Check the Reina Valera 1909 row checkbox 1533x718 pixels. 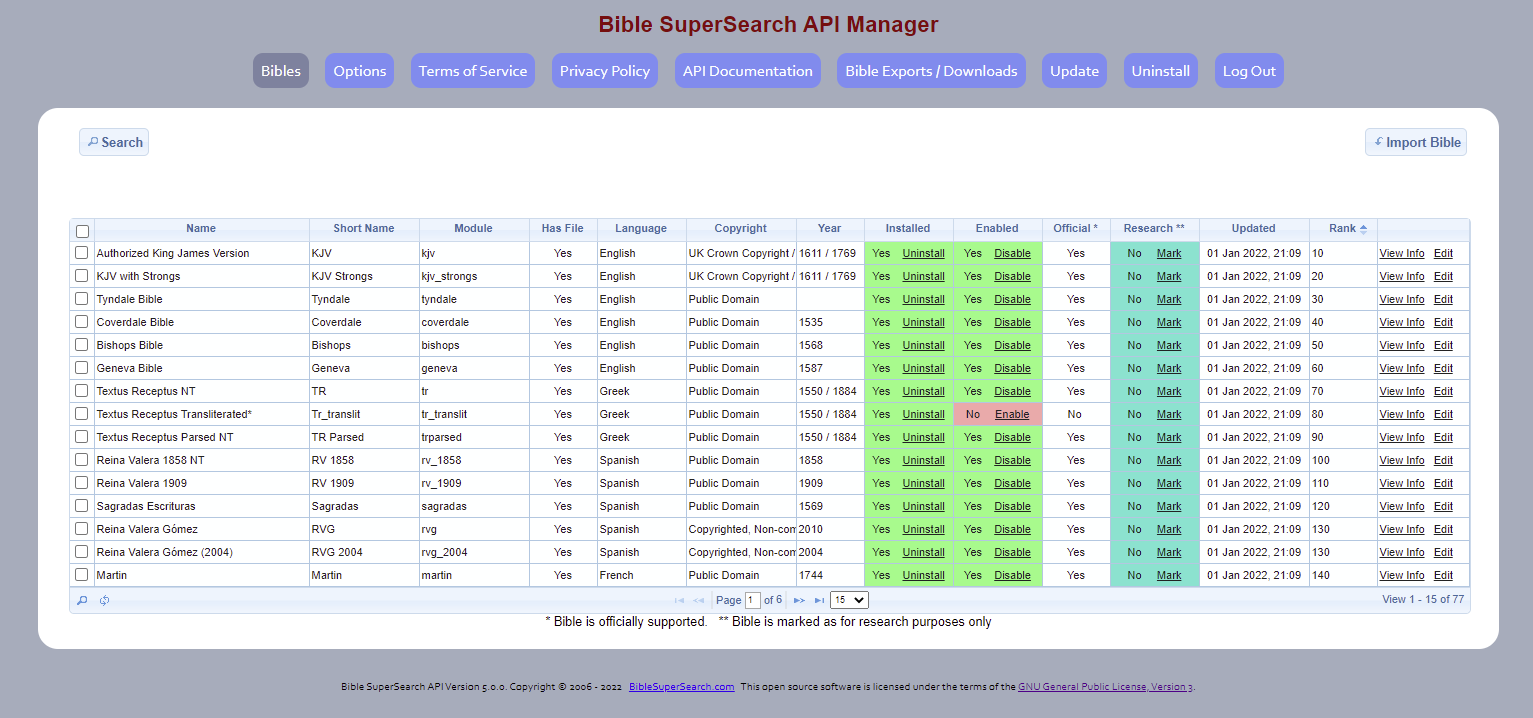82,483
